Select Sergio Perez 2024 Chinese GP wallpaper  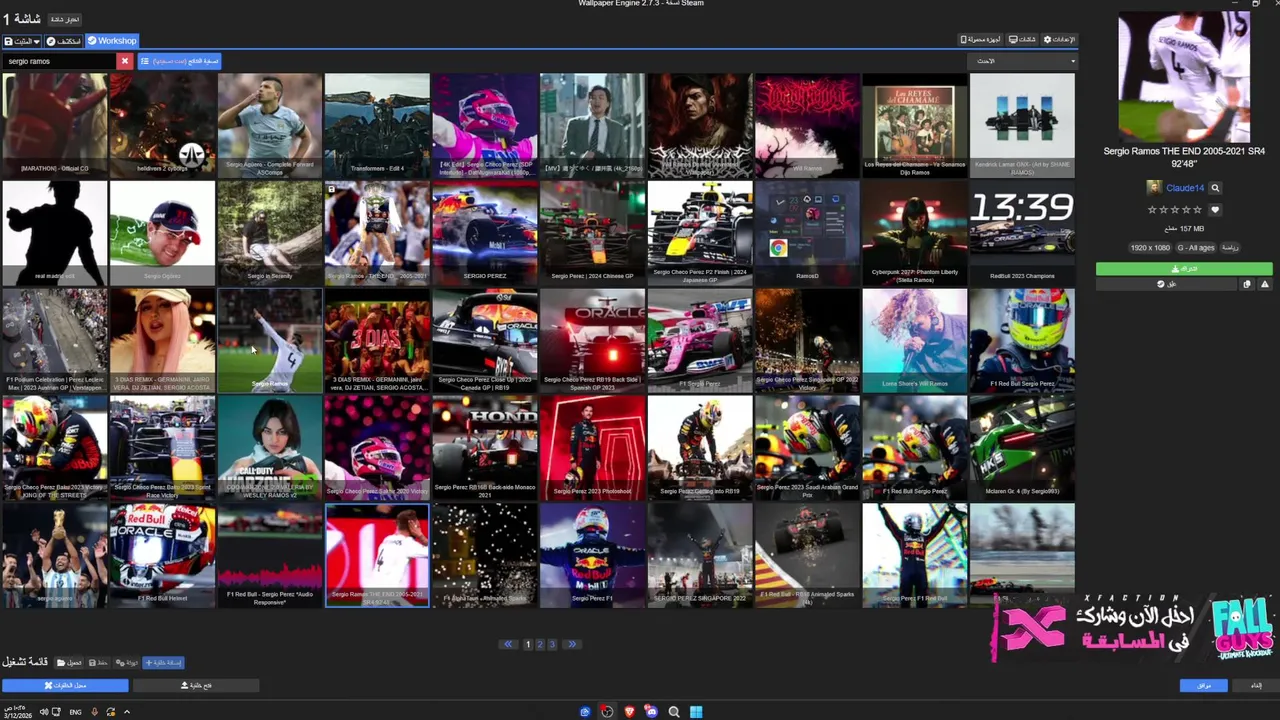[592, 232]
